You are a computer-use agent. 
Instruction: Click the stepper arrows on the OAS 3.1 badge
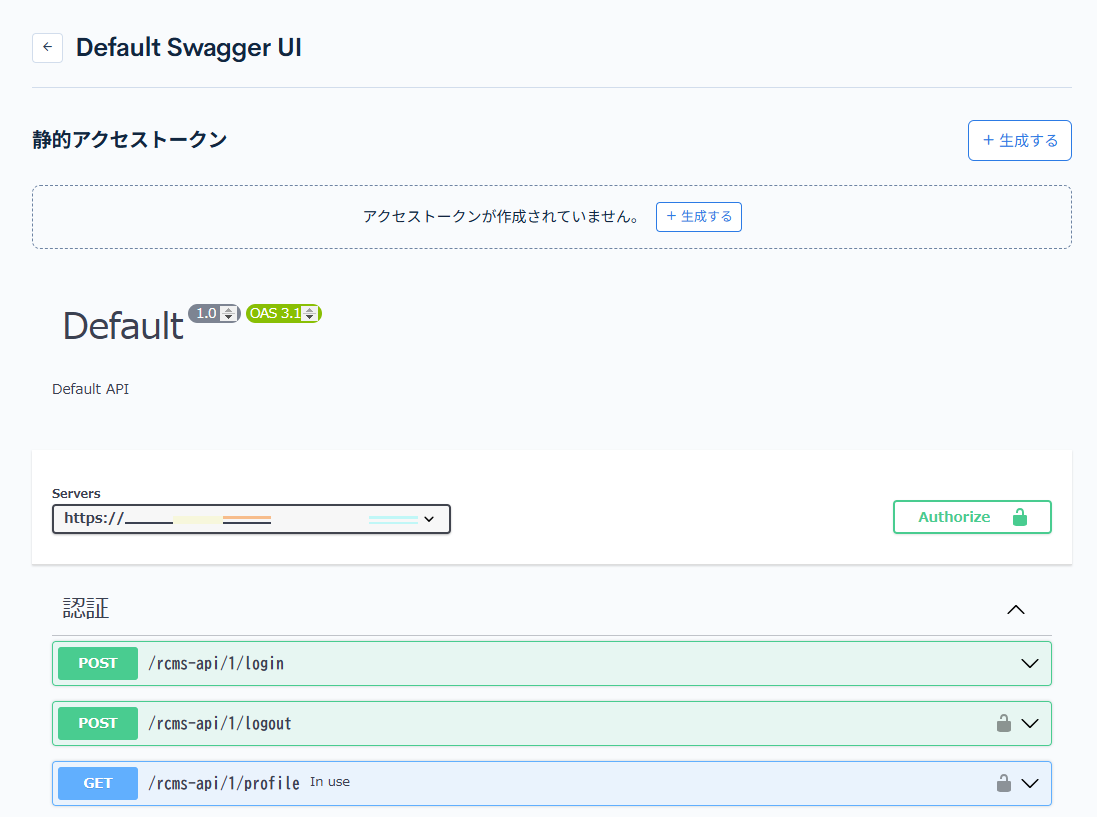tap(309, 314)
